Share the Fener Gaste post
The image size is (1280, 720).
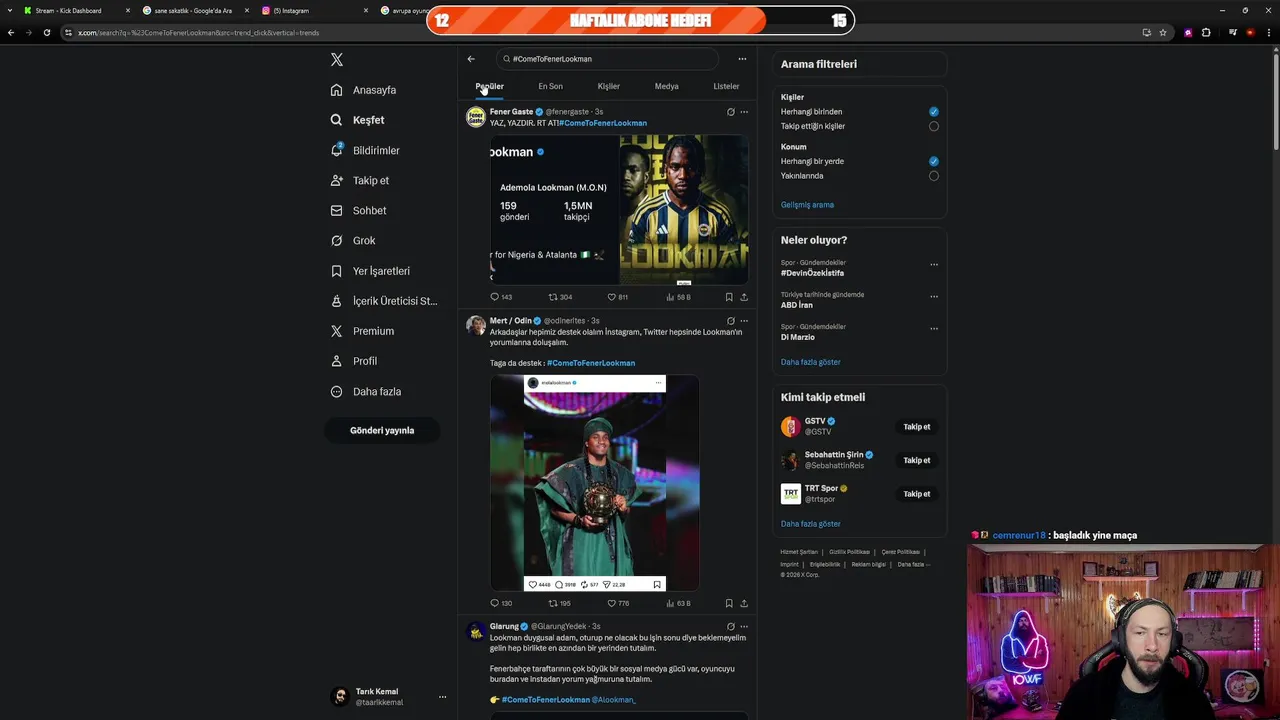744,297
